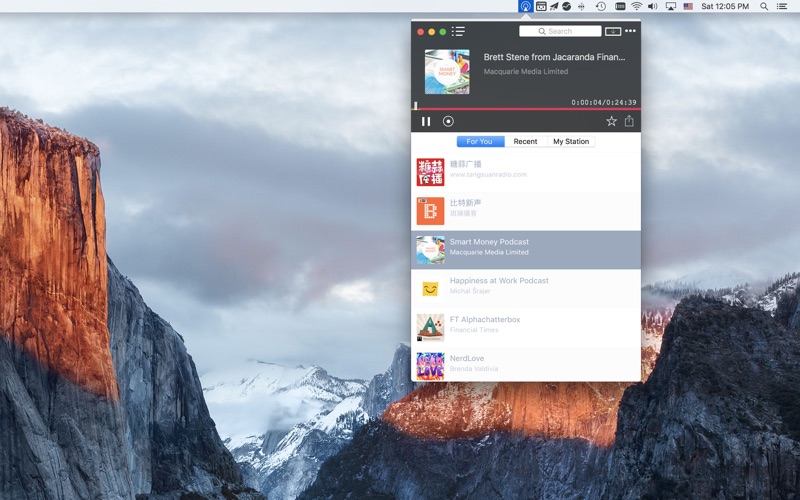The width and height of the screenshot is (800, 500).
Task: Click the 糖蒜广播 red artwork thumbnail
Action: (430, 172)
